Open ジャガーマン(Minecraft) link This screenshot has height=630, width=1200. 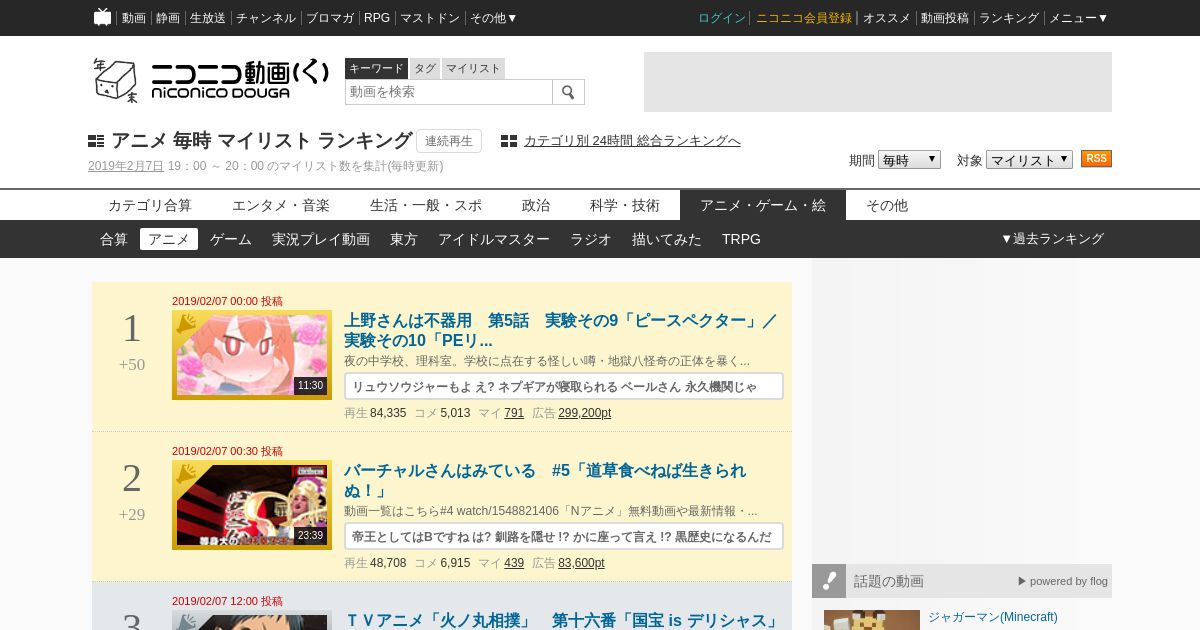pos(992,617)
